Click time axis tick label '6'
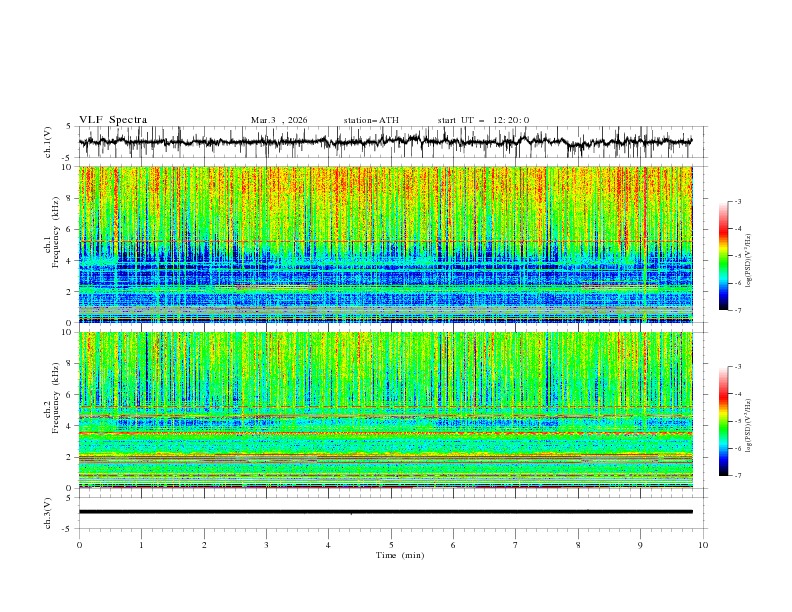Image resolution: width=792 pixels, height=612 pixels. pyautogui.click(x=453, y=545)
